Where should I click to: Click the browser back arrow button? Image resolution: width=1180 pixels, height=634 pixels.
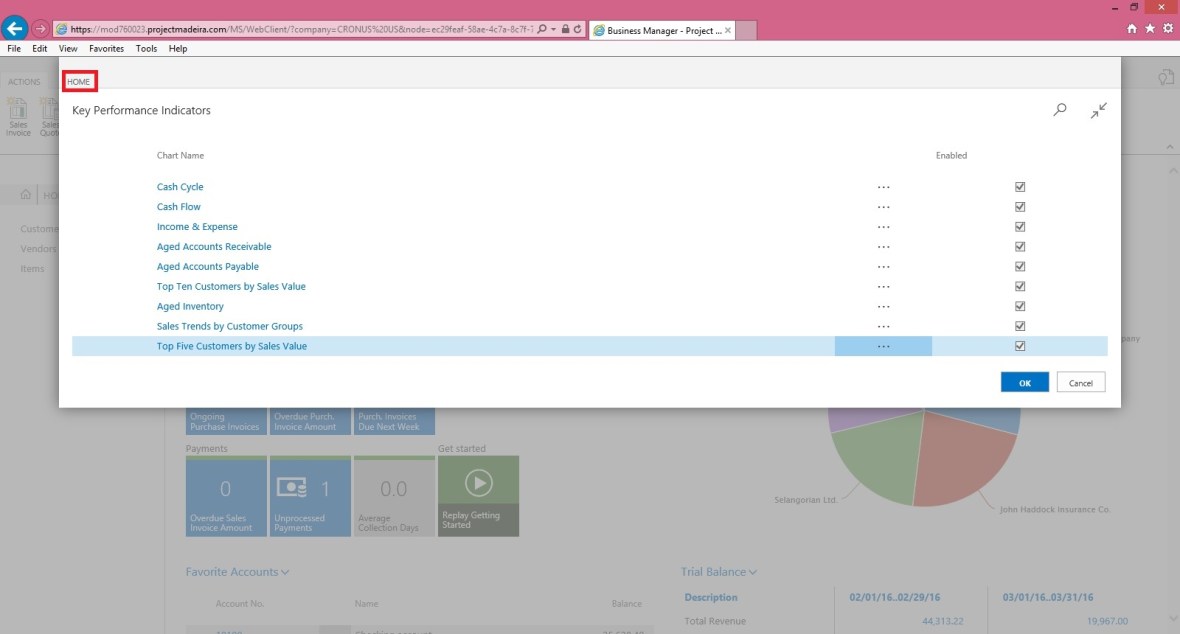[x=15, y=29]
